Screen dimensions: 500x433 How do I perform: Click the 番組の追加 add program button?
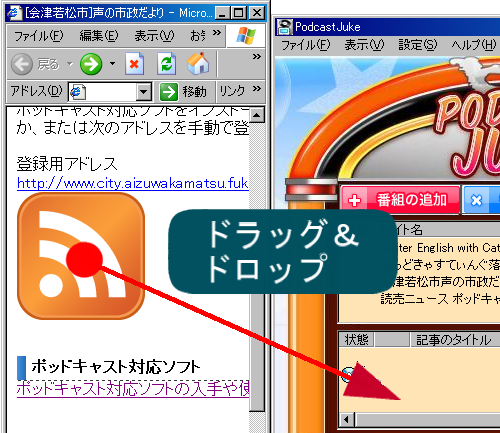(401, 200)
